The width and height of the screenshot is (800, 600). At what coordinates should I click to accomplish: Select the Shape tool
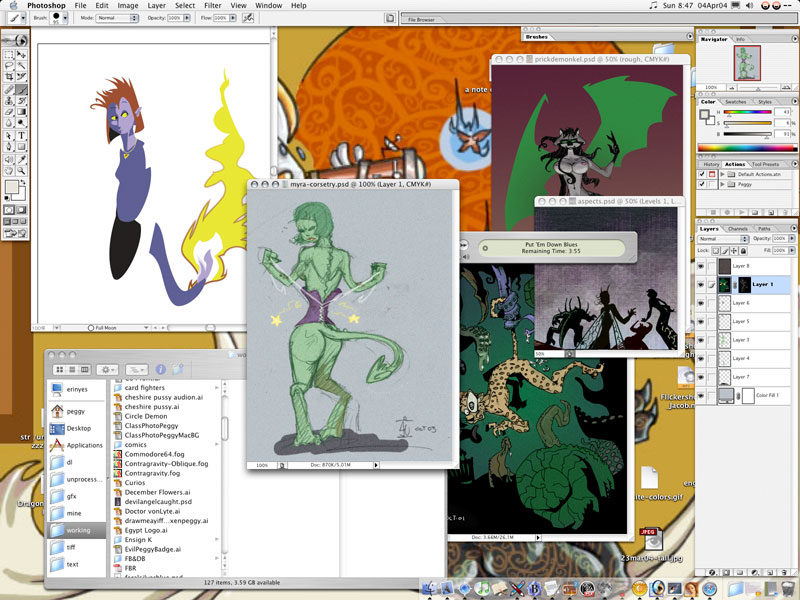21,147
